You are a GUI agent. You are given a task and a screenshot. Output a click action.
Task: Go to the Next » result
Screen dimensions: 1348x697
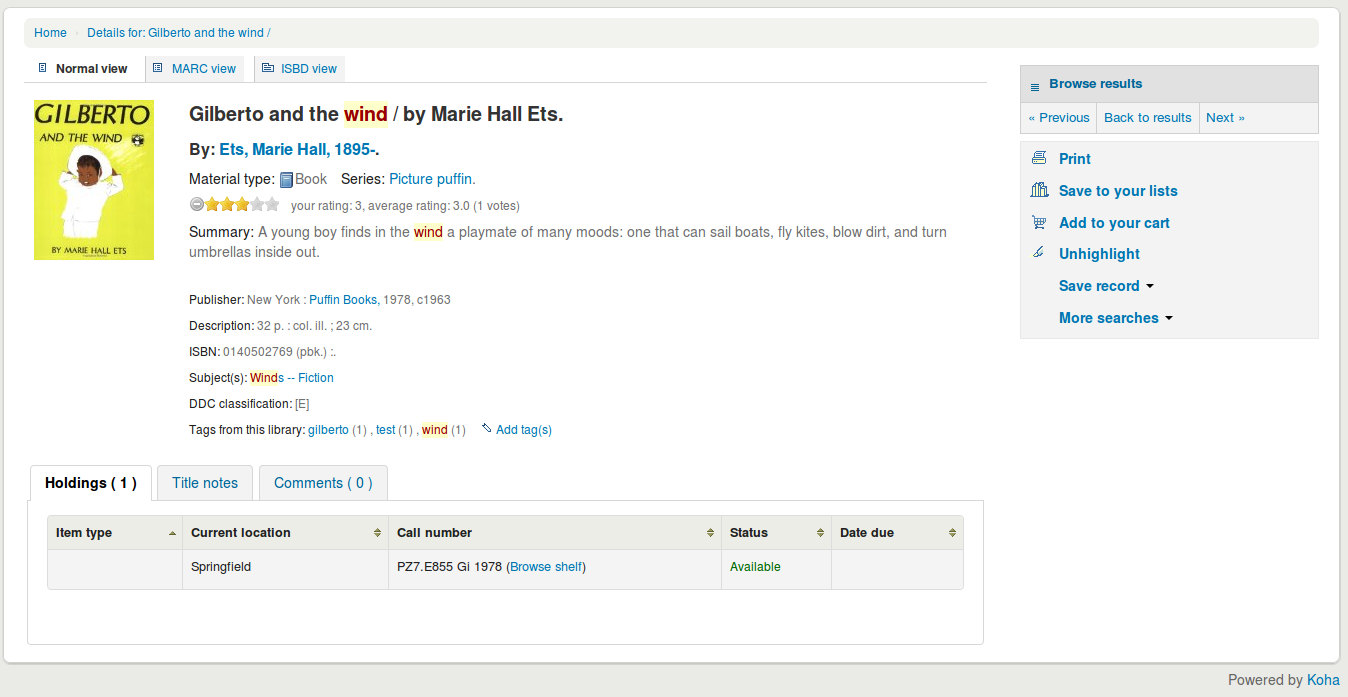(x=1225, y=118)
